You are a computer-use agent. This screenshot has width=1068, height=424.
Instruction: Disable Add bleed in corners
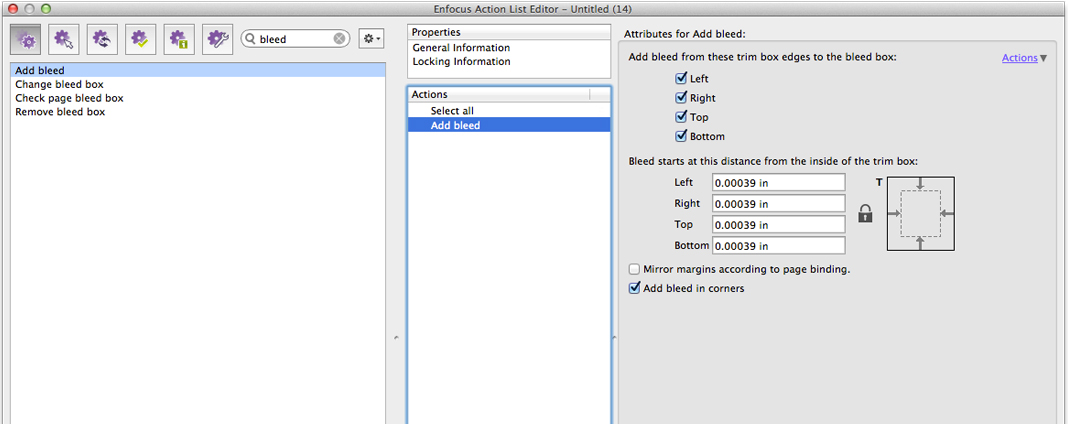pyautogui.click(x=634, y=289)
